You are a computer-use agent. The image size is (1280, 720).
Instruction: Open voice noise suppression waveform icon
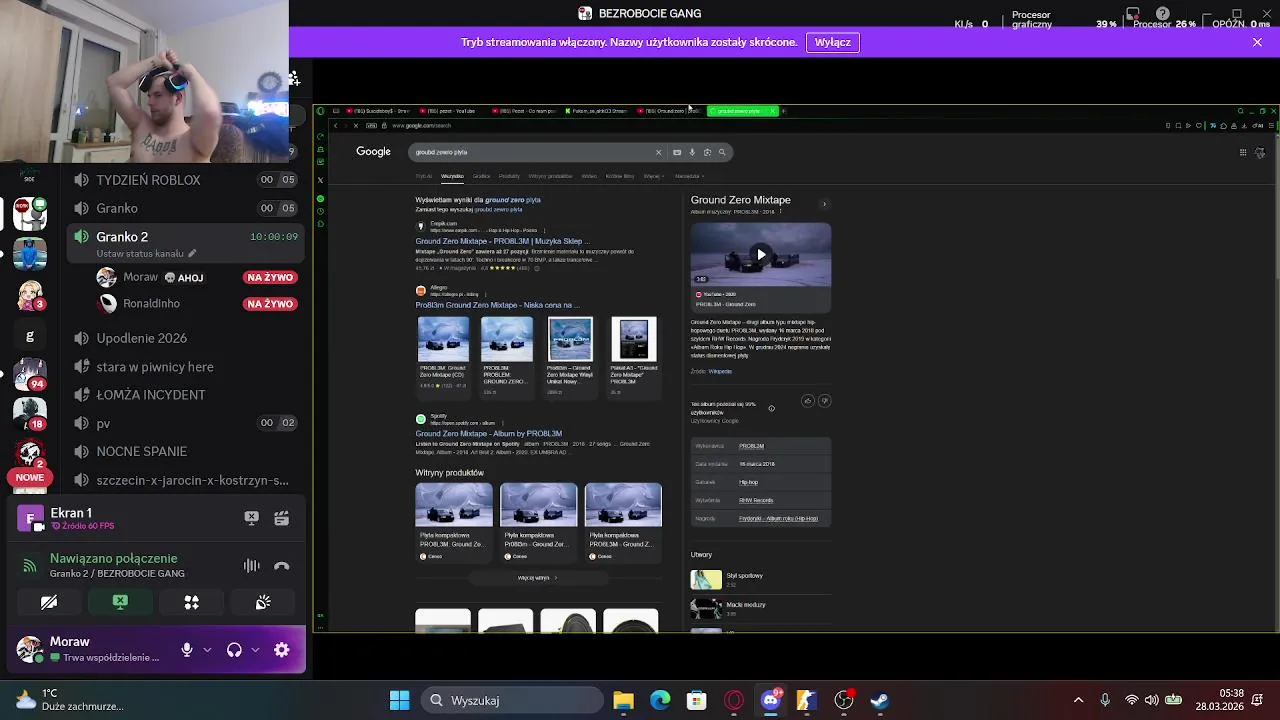[x=251, y=566]
